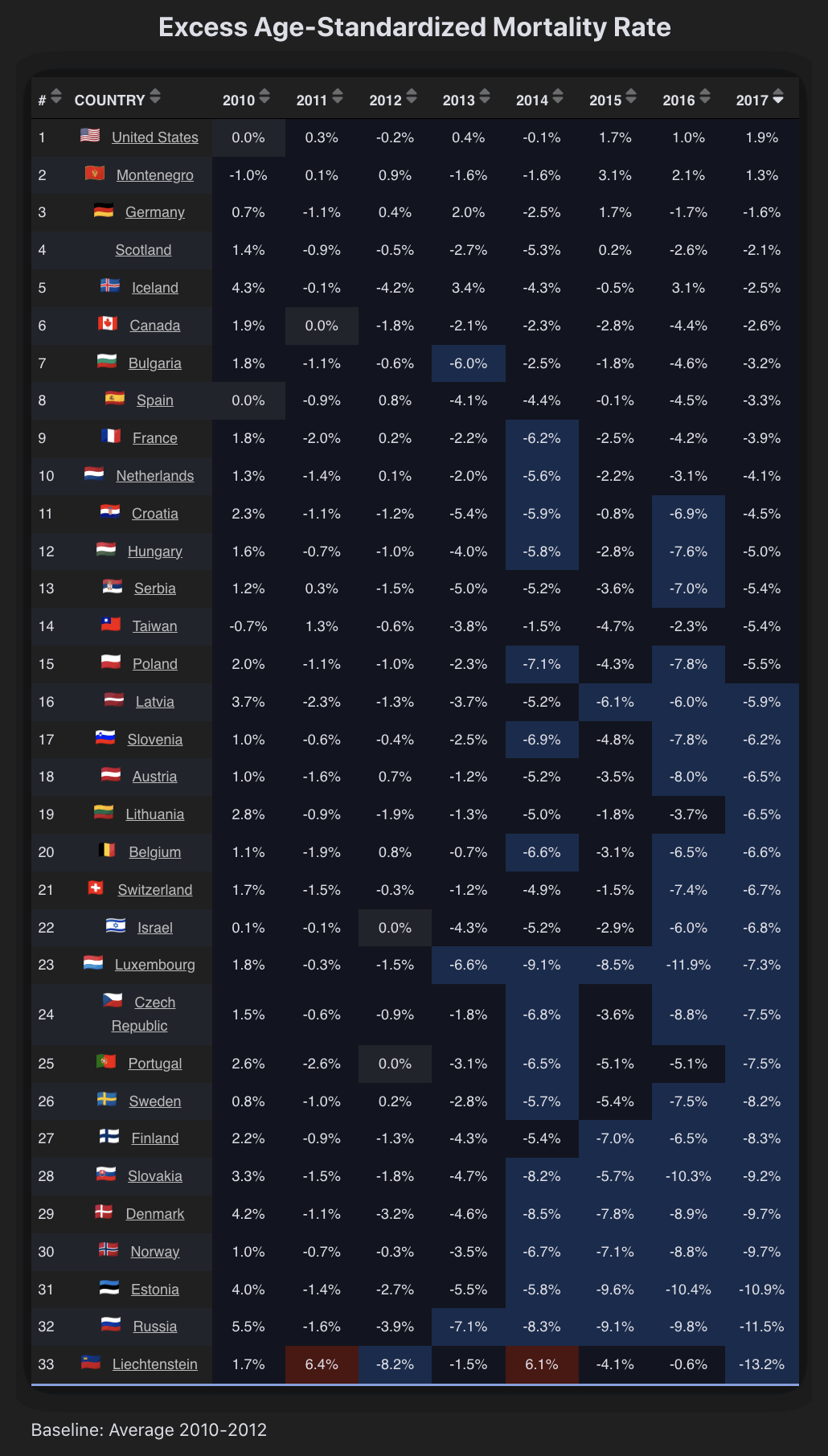Click the Switzerland flag icon
Image resolution: width=828 pixels, height=1456 pixels.
tap(96, 888)
